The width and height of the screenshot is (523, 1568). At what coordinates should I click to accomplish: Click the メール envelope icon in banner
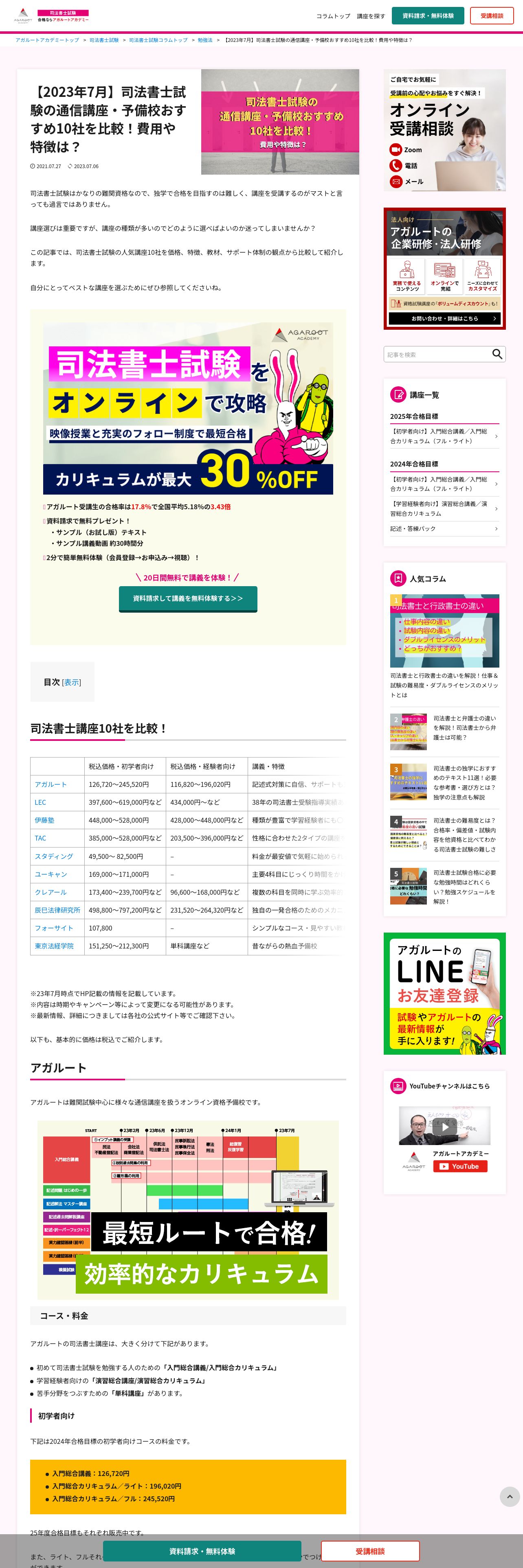point(396,182)
